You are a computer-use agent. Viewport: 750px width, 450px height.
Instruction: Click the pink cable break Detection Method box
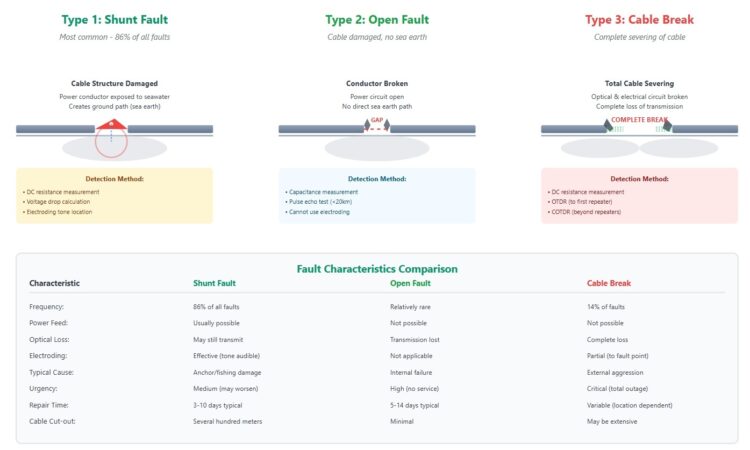pyautogui.click(x=639, y=195)
